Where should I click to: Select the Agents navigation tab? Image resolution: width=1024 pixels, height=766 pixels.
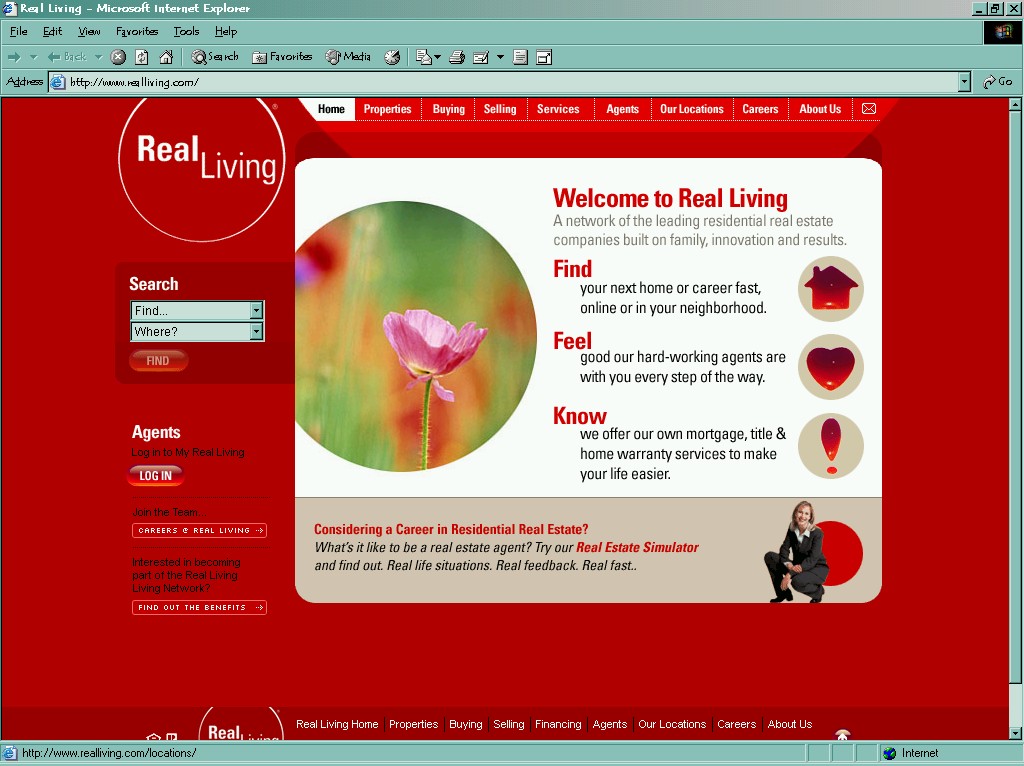click(622, 109)
